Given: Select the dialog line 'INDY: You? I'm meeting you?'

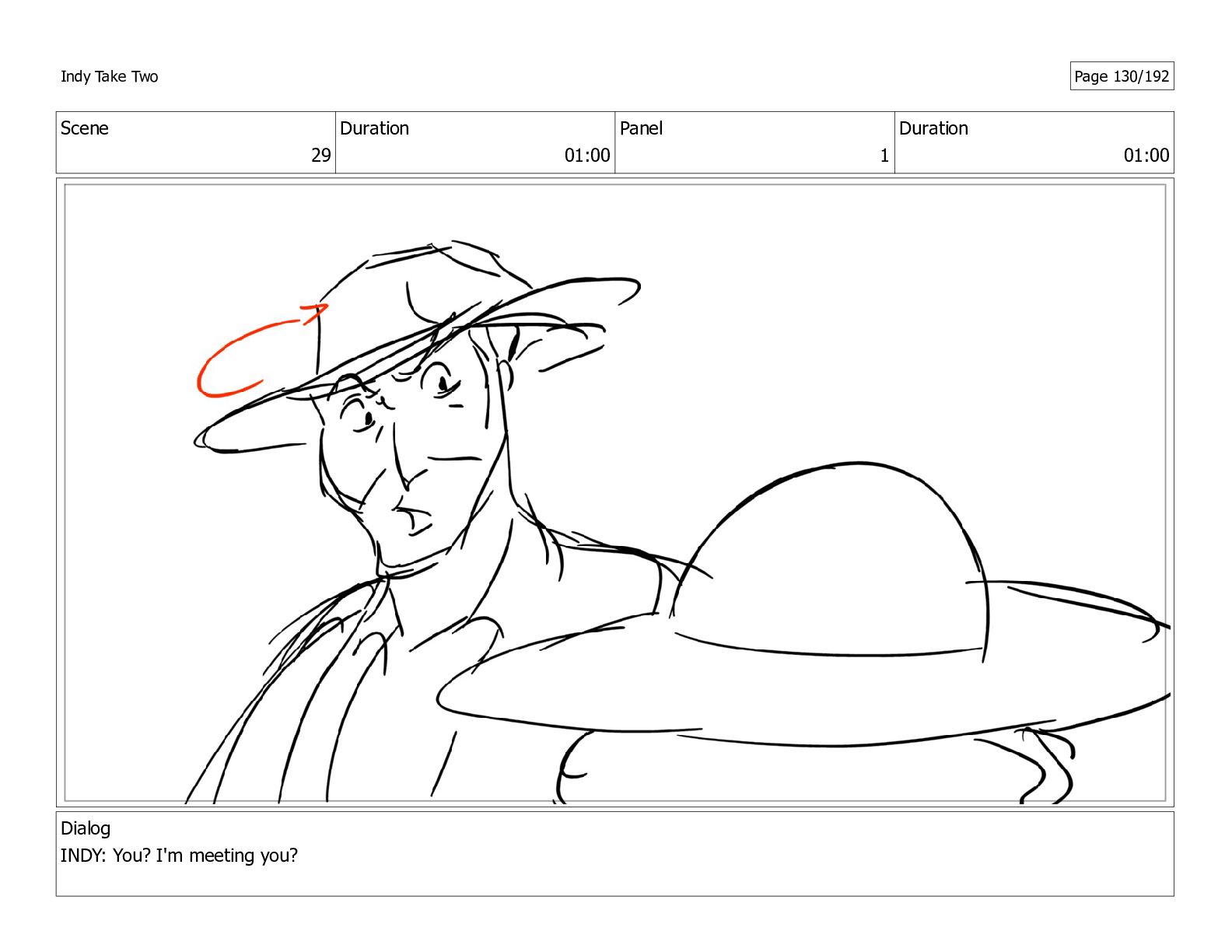Looking at the screenshot, I should pos(179,856).
